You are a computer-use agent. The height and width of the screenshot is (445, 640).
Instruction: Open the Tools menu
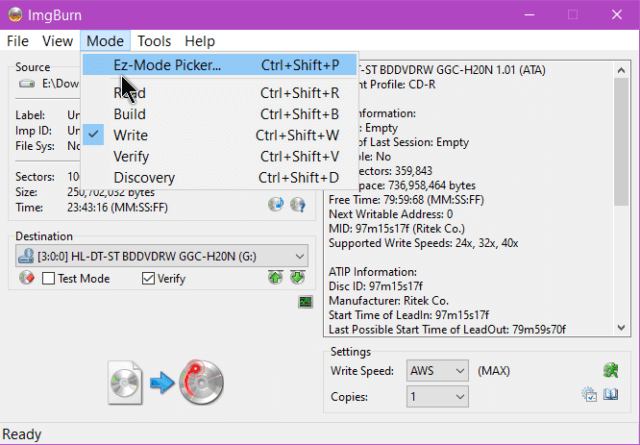click(x=154, y=41)
